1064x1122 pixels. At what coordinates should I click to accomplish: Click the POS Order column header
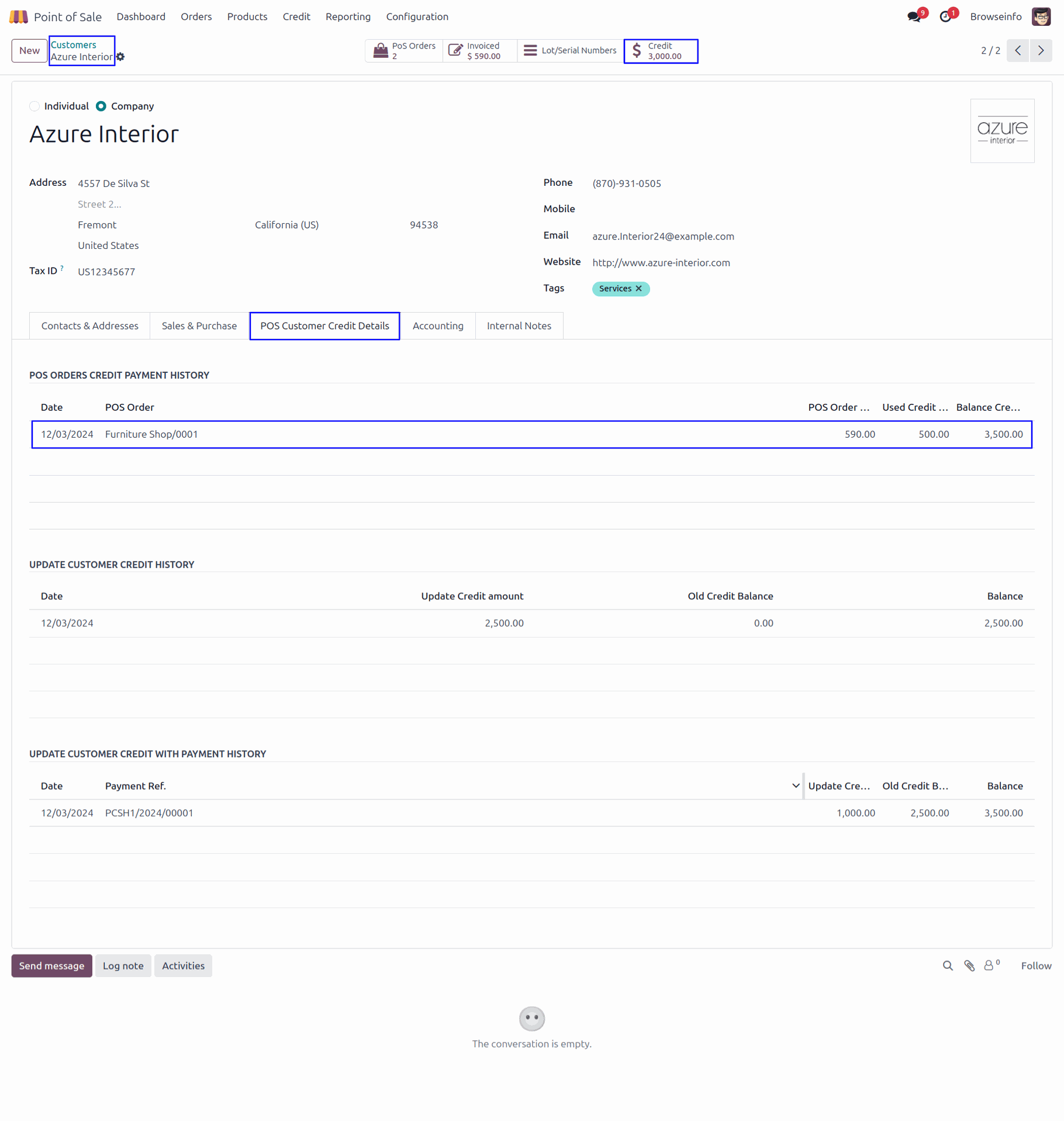pos(130,407)
